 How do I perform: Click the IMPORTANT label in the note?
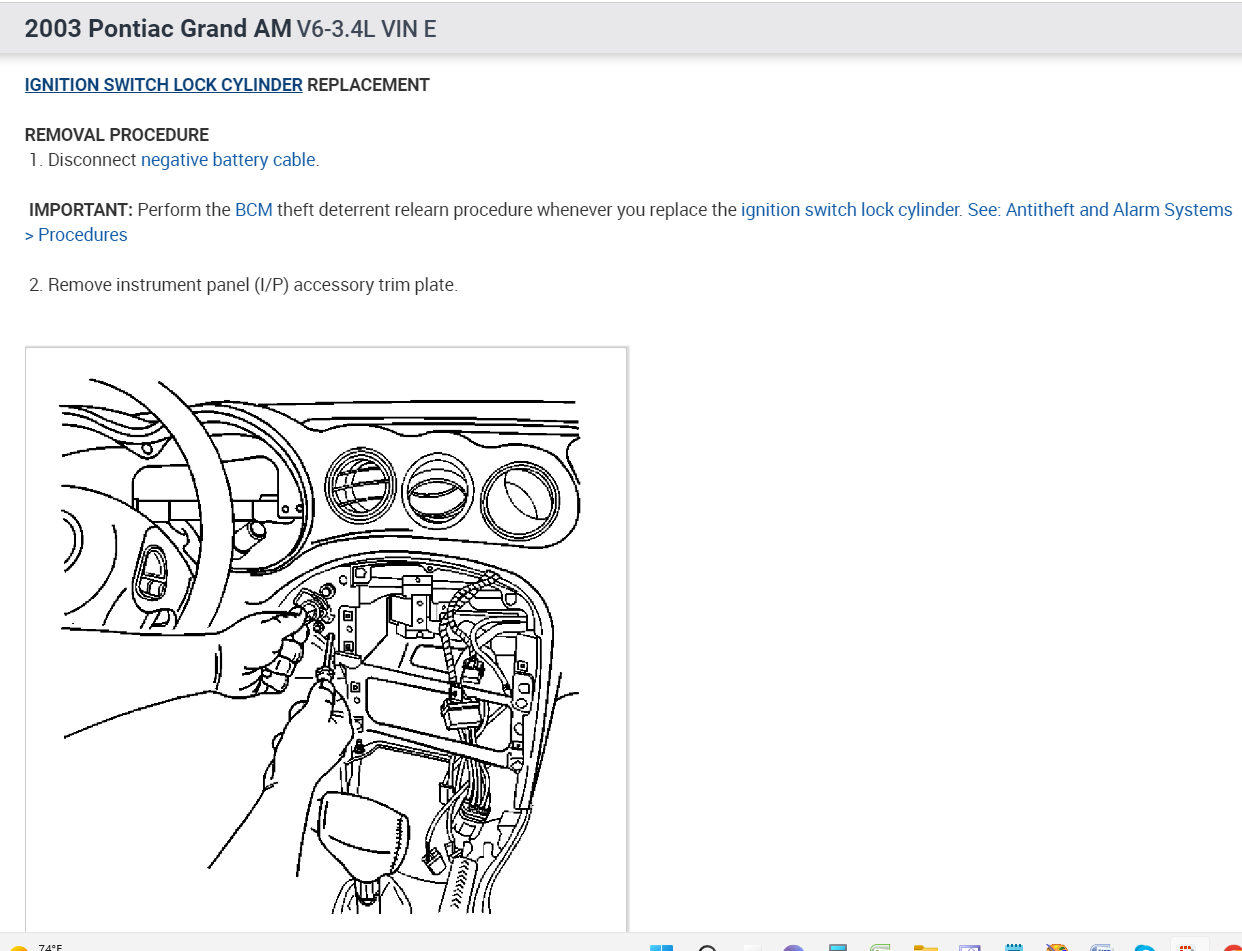tap(81, 210)
